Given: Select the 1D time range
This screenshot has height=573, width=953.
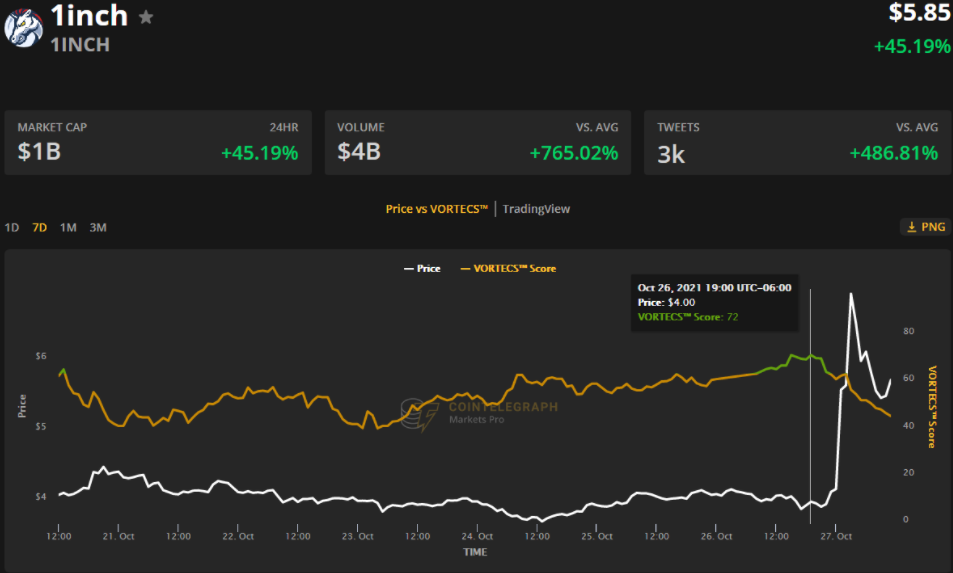Looking at the screenshot, I should 12,227.
